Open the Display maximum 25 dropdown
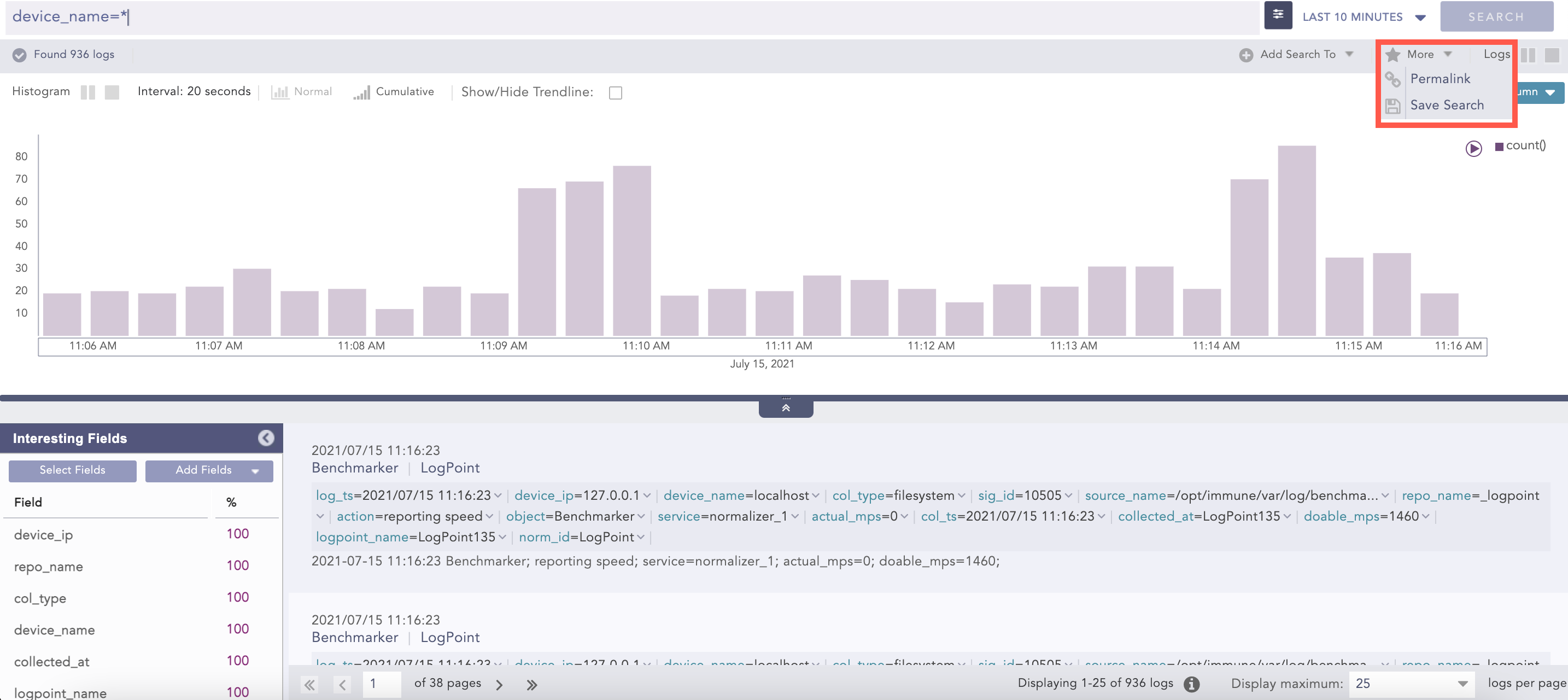This screenshot has height=700, width=1568. (1412, 683)
